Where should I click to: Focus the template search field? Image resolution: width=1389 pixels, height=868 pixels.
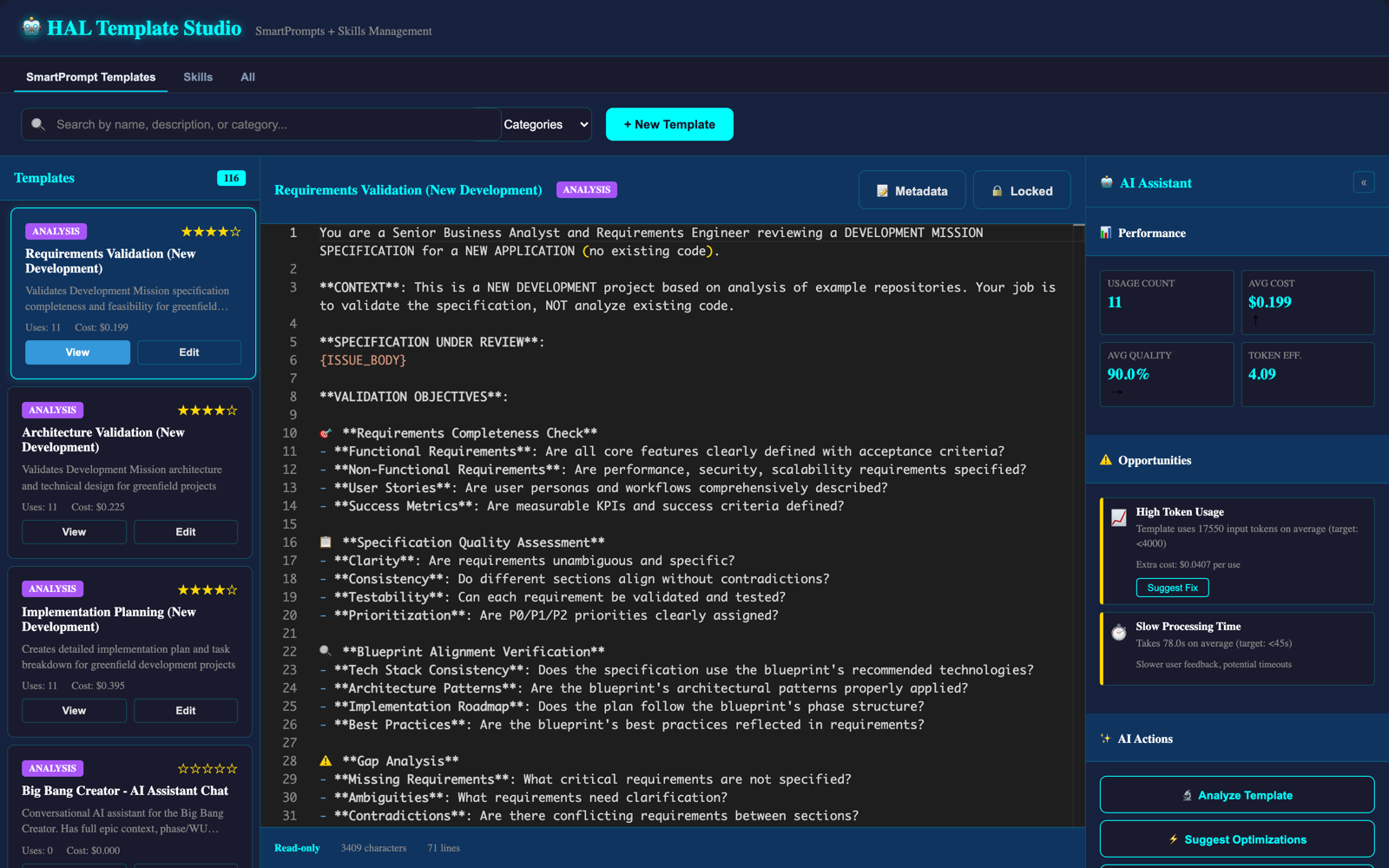260,124
